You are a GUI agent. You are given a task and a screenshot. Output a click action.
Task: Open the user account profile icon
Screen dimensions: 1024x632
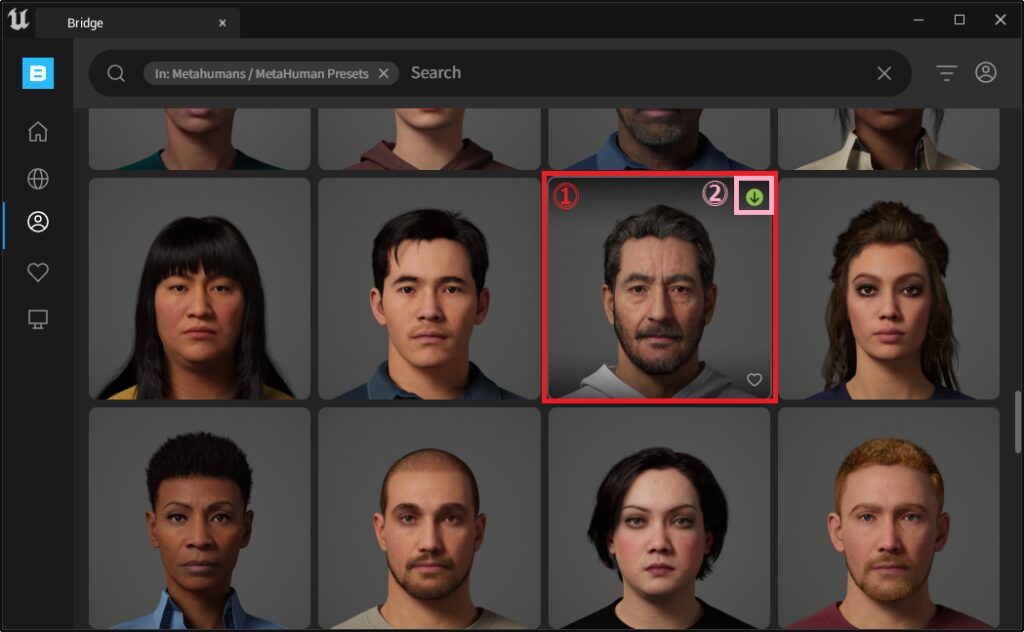click(985, 72)
